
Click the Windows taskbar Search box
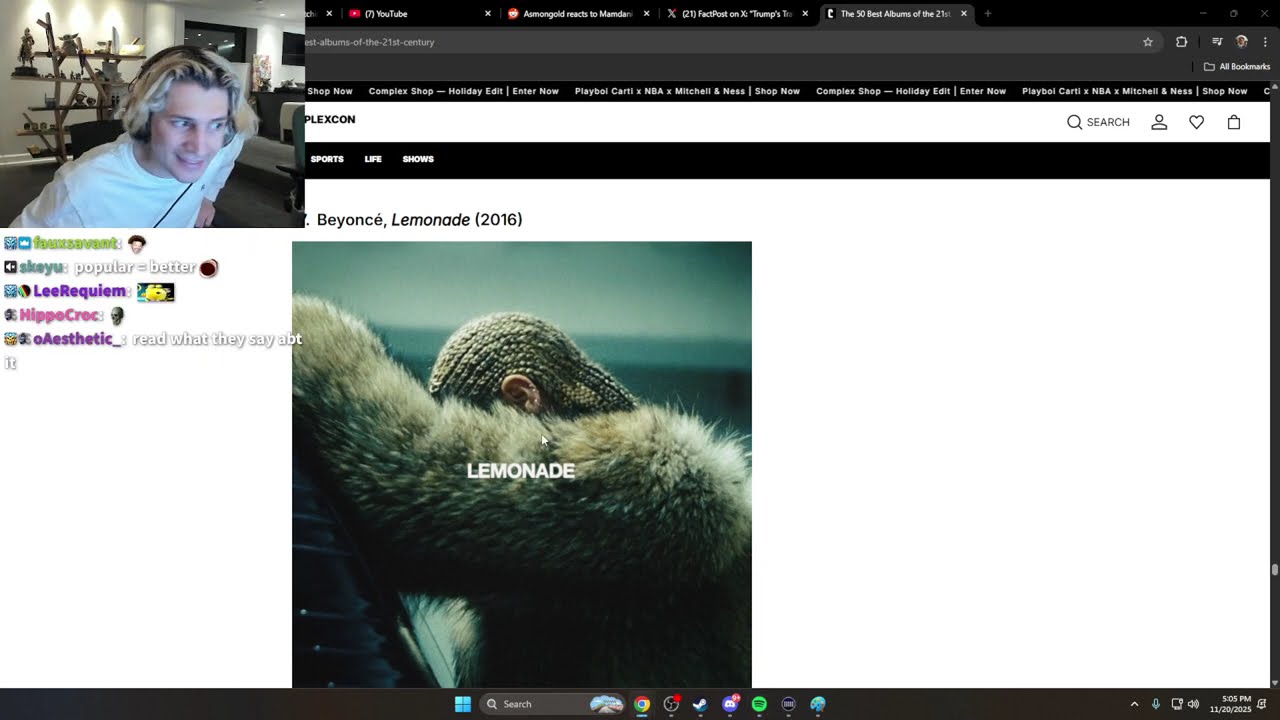[x=552, y=704]
